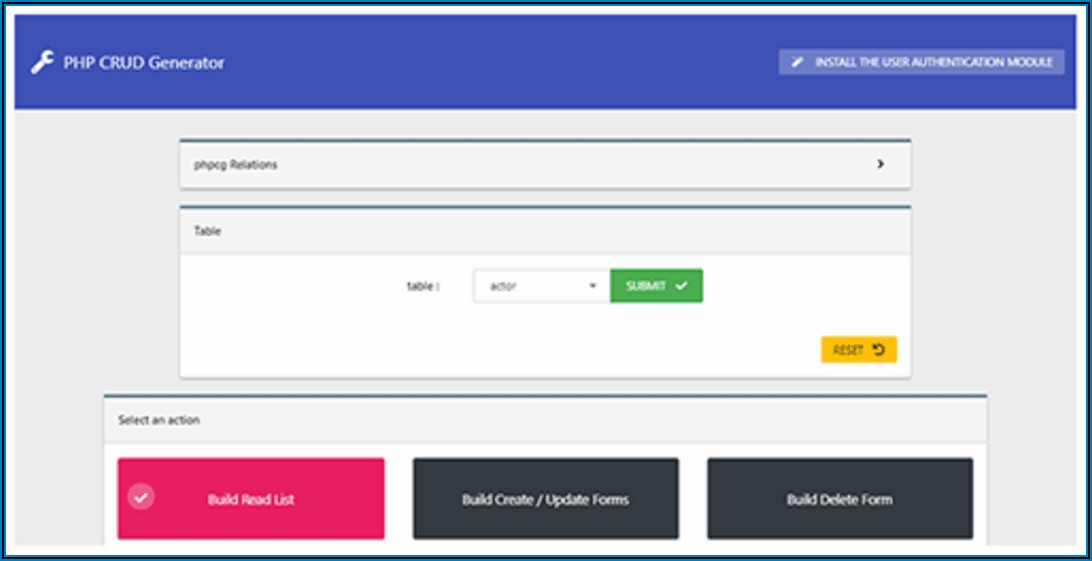Click the pencil icon on the Install button
Screen dimensions: 1092x561
[x=798, y=63]
